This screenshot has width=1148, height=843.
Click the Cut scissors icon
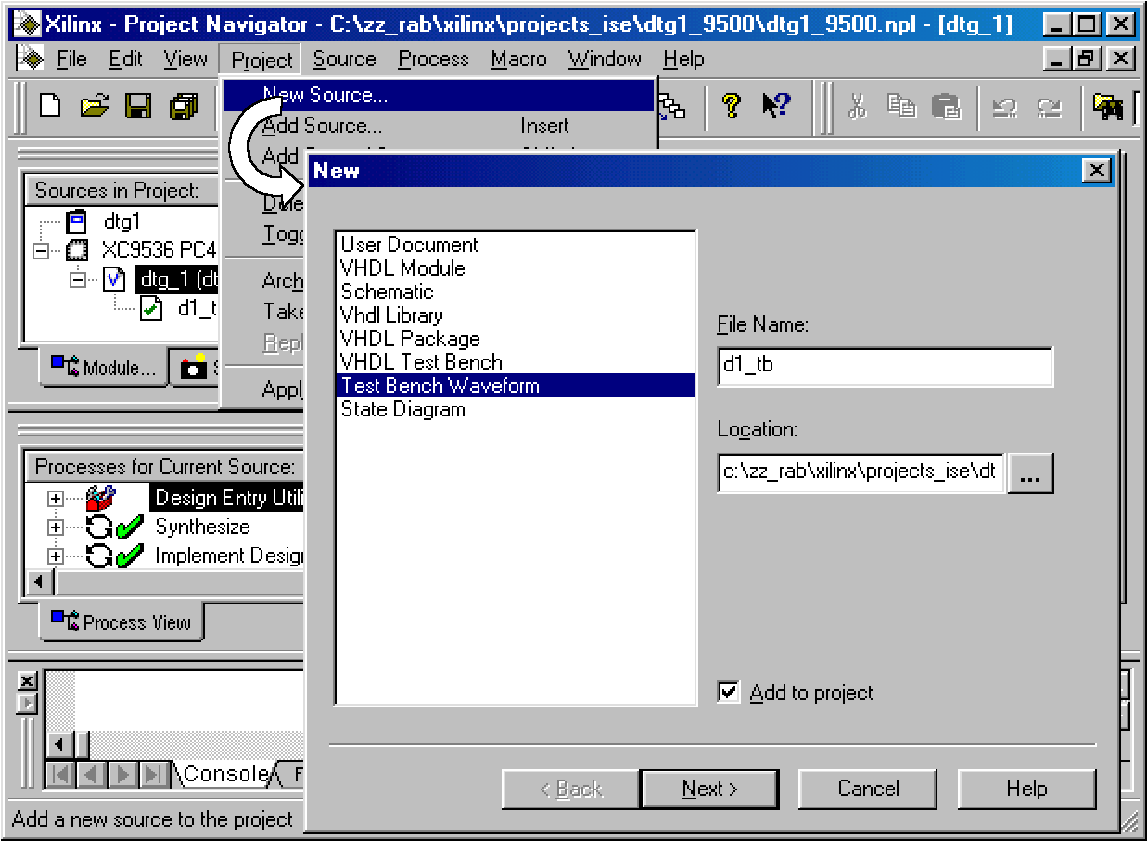click(857, 106)
